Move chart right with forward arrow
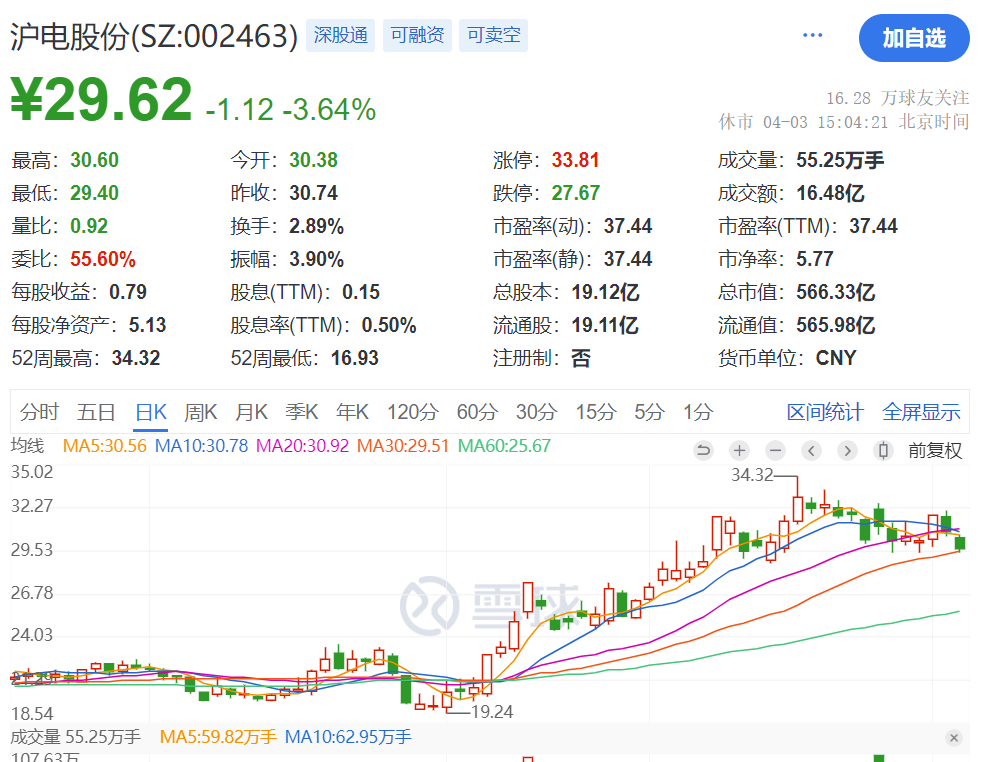Image resolution: width=985 pixels, height=762 pixels. tap(847, 450)
